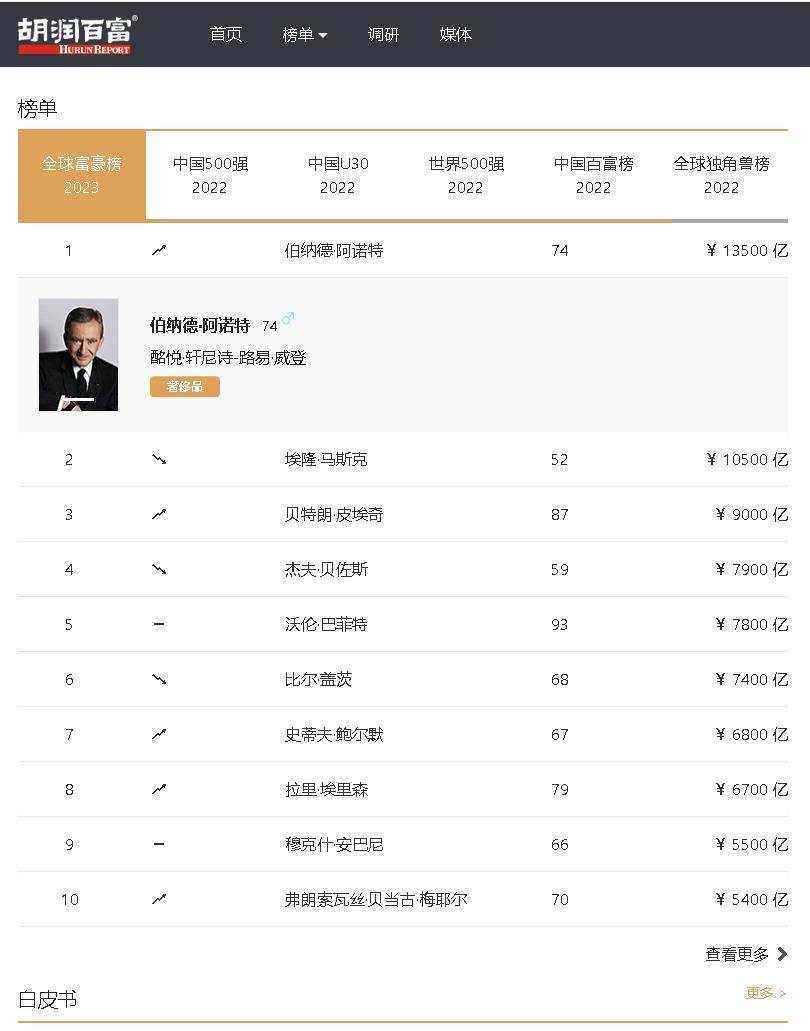Go to 首页 in the top menu

pyautogui.click(x=226, y=34)
